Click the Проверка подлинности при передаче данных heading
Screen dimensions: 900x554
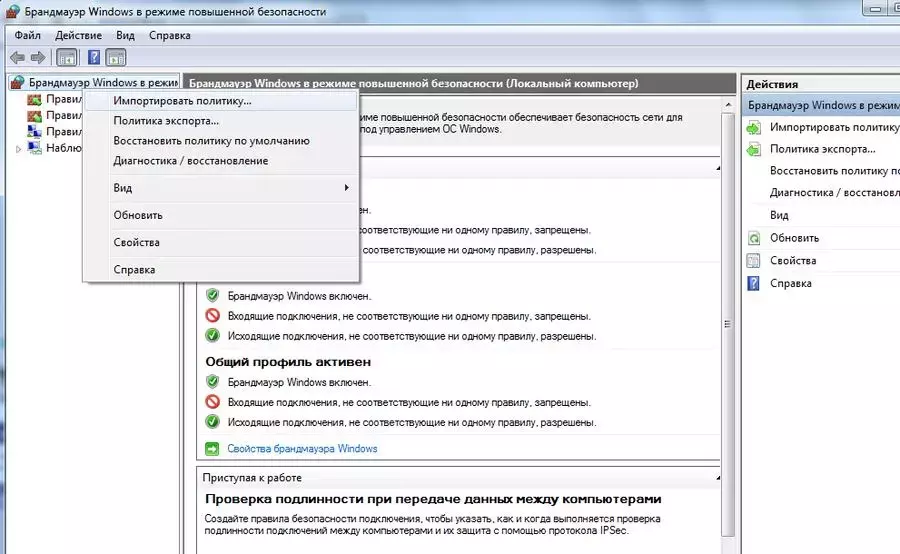(433, 499)
